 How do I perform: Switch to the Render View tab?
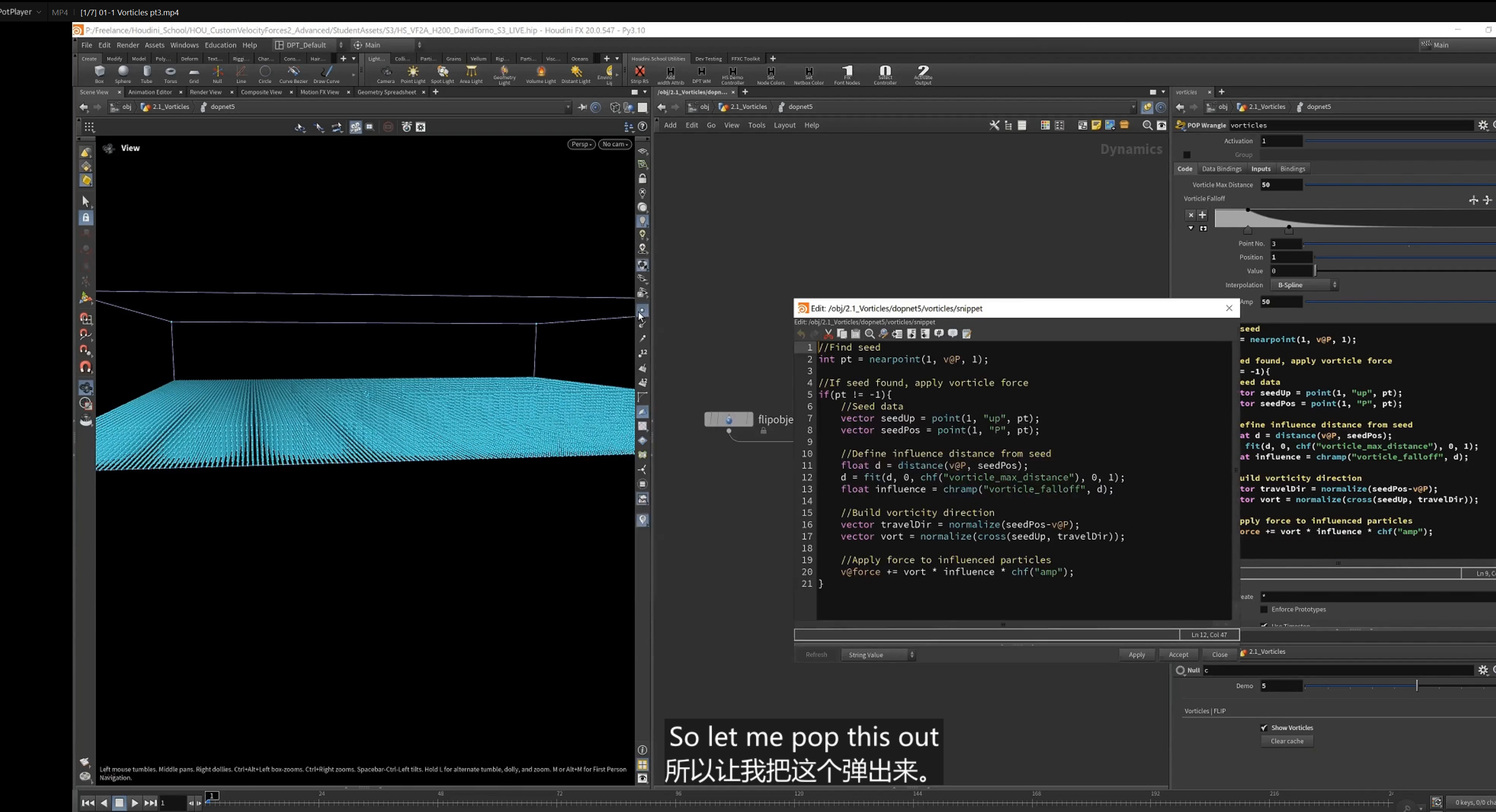(x=206, y=92)
